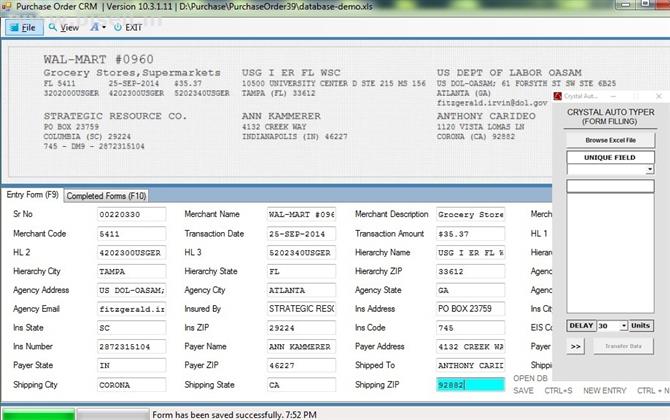Click the fitzgerald.irvin@dol.gov email text
Image resolution: width=670 pixels, height=420 pixels.
[x=492, y=103]
